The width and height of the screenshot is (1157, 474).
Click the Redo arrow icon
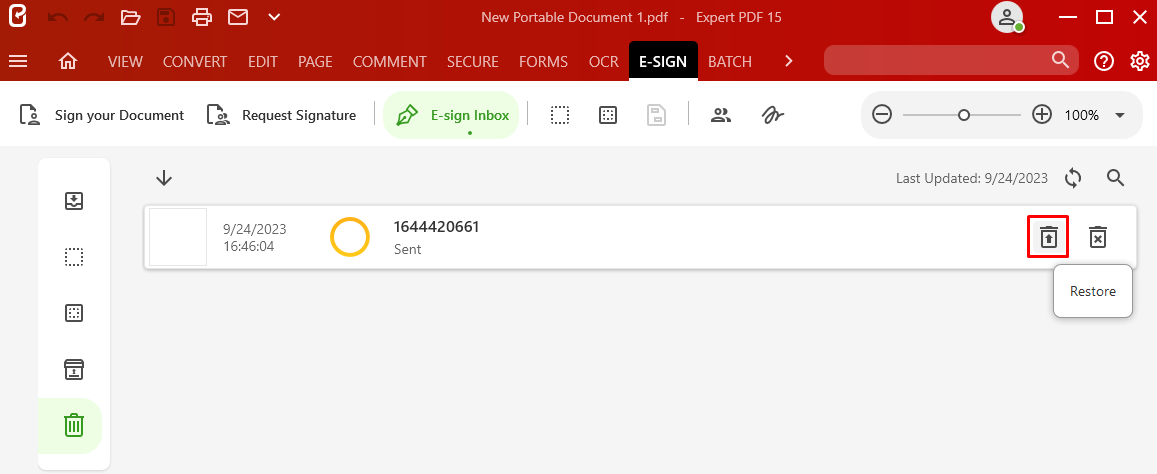(x=94, y=17)
